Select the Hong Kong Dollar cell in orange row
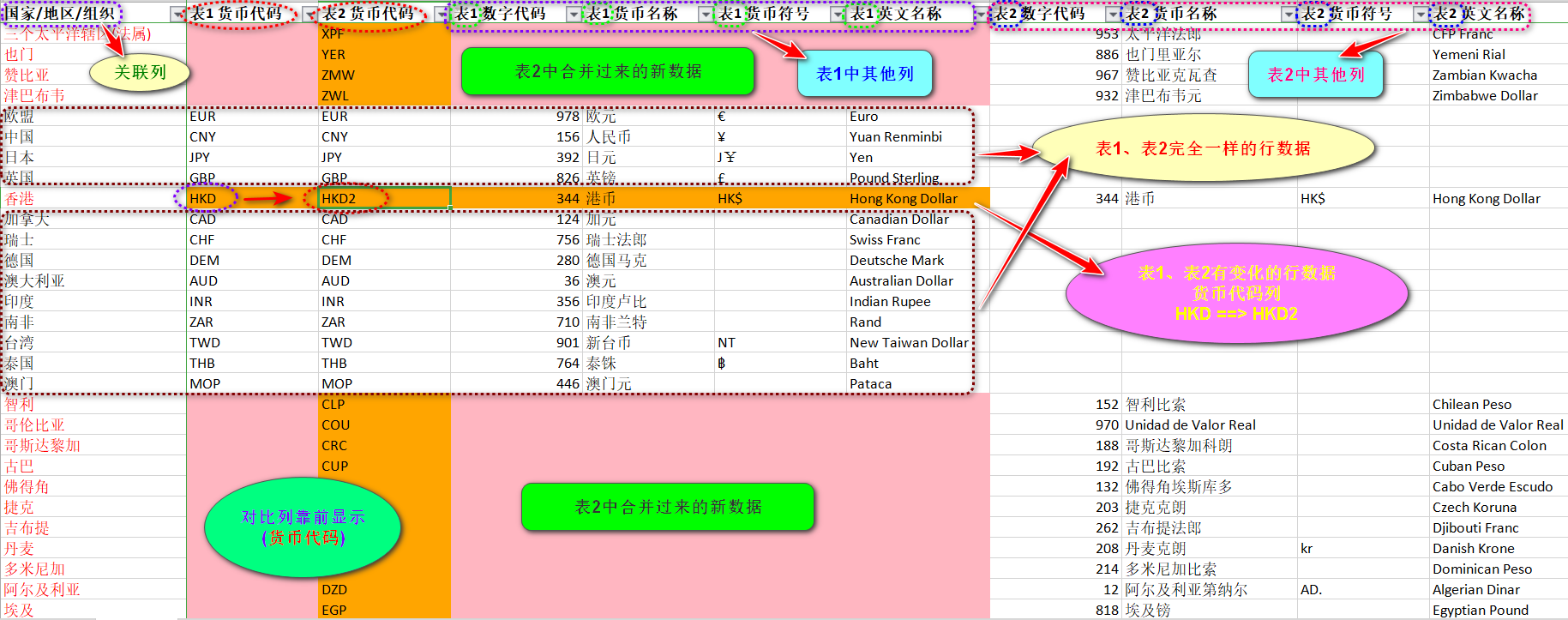Image resolution: width=1568 pixels, height=620 pixels. pos(903,199)
